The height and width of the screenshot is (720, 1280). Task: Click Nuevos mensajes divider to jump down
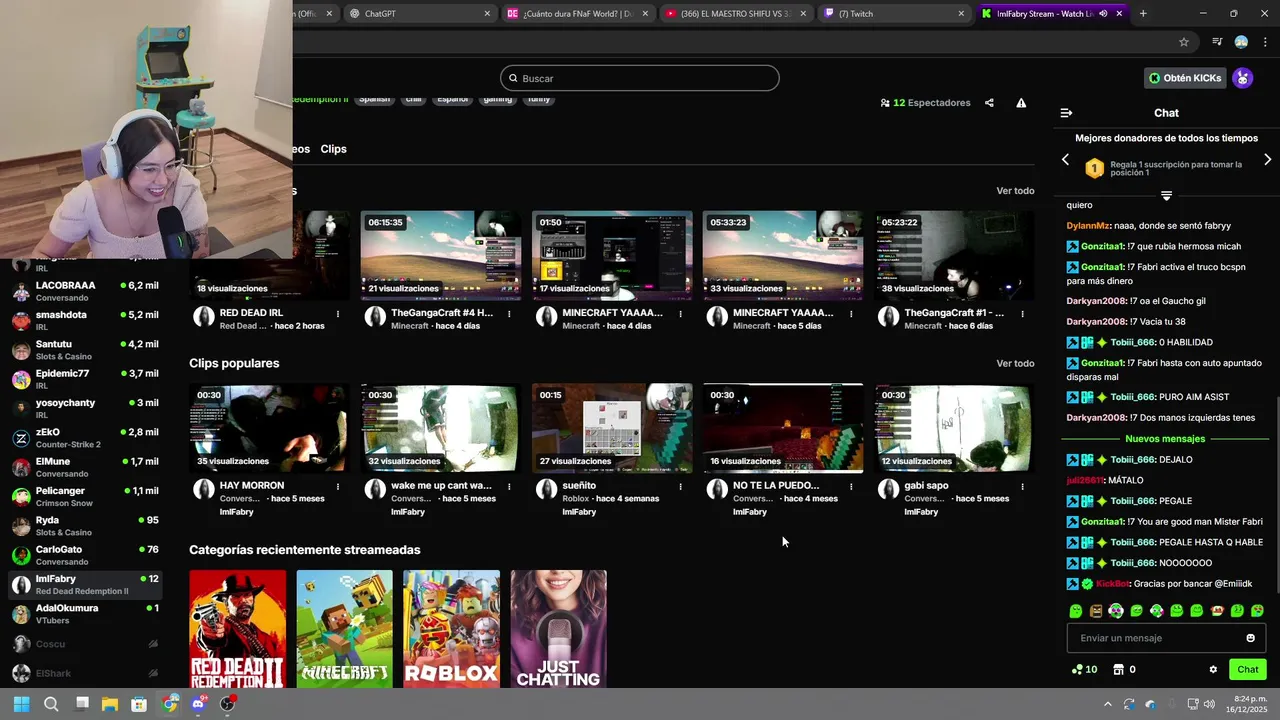click(x=1165, y=439)
